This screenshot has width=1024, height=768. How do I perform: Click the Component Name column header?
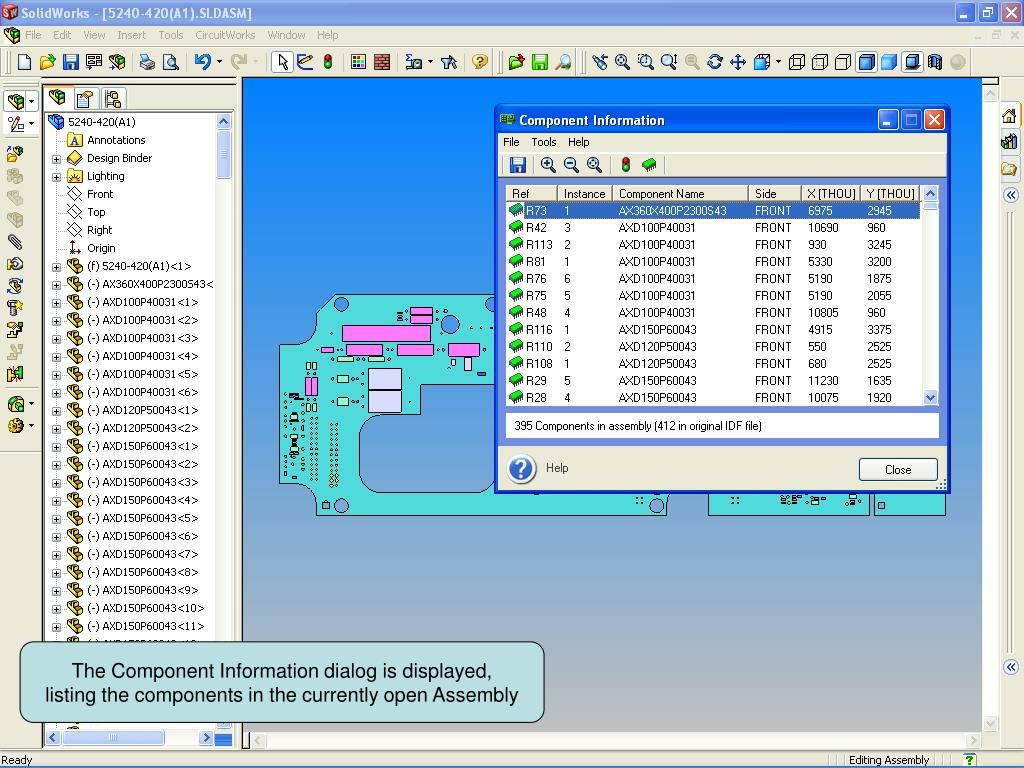coord(680,194)
